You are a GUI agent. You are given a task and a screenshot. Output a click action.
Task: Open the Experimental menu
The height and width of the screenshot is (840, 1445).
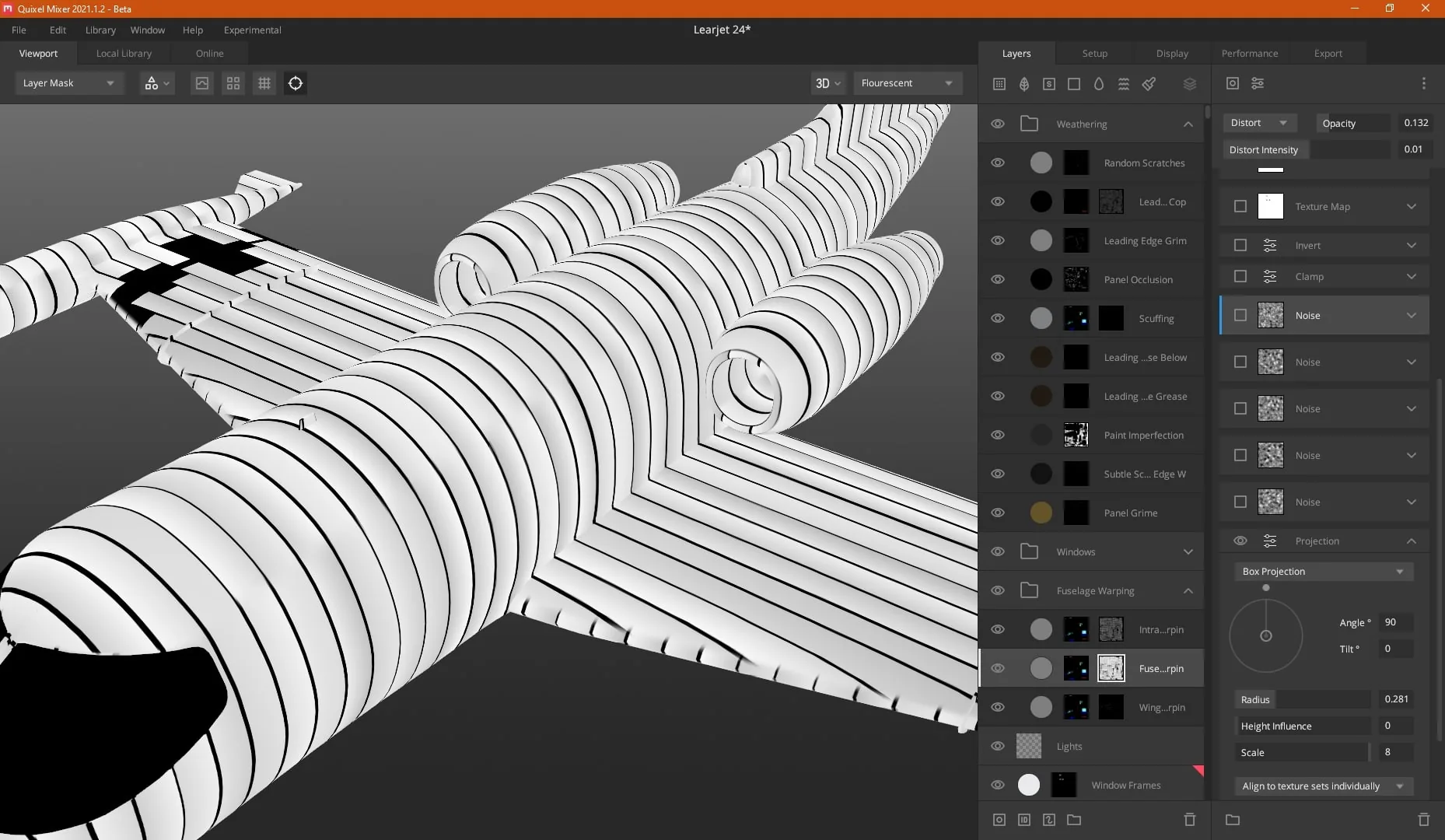[252, 30]
